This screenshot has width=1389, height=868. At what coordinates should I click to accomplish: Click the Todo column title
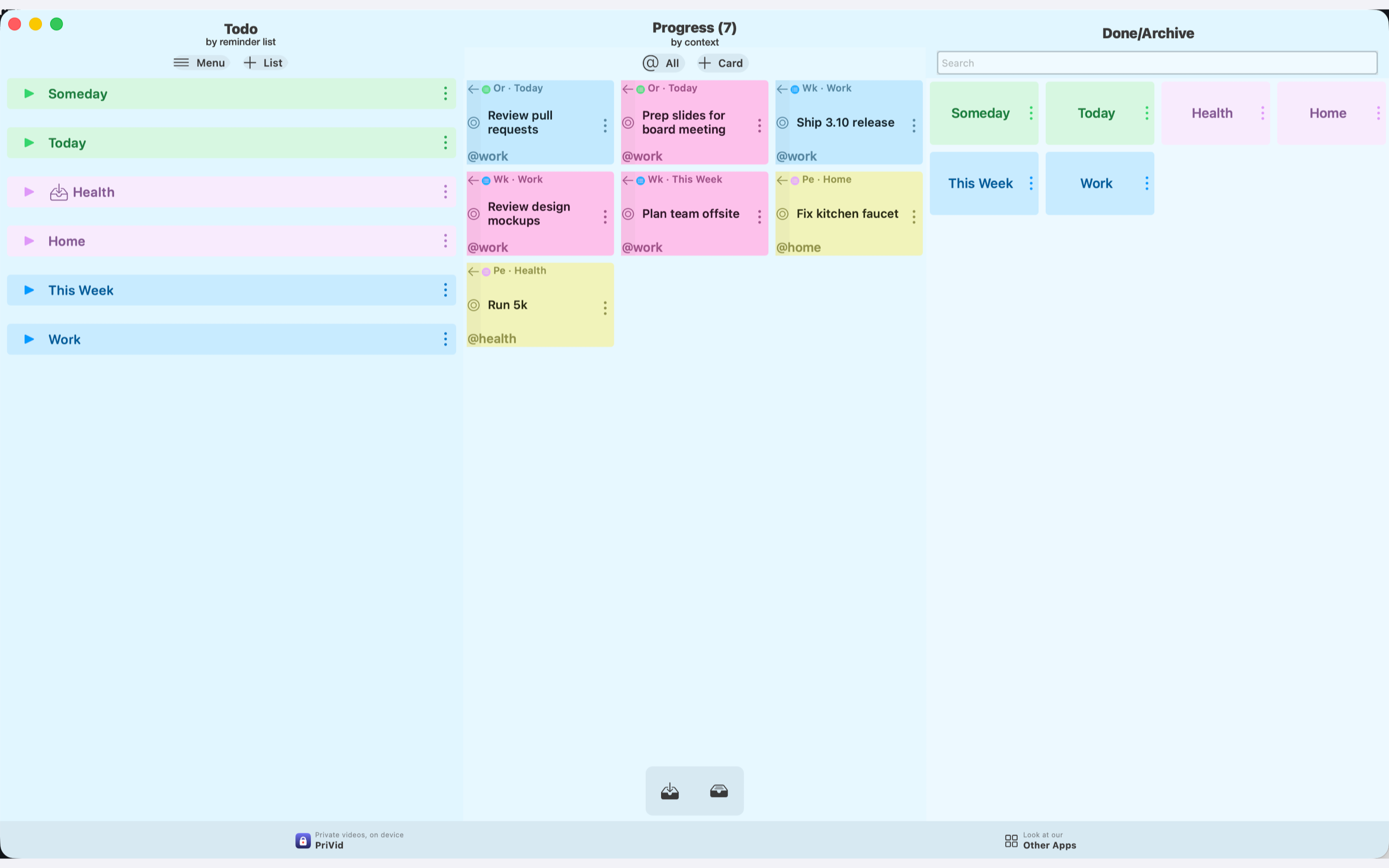click(x=241, y=29)
